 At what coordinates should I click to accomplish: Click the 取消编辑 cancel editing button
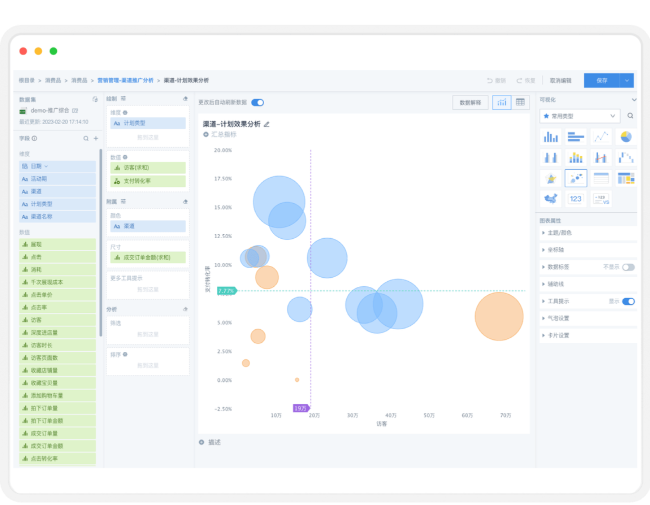(x=561, y=80)
